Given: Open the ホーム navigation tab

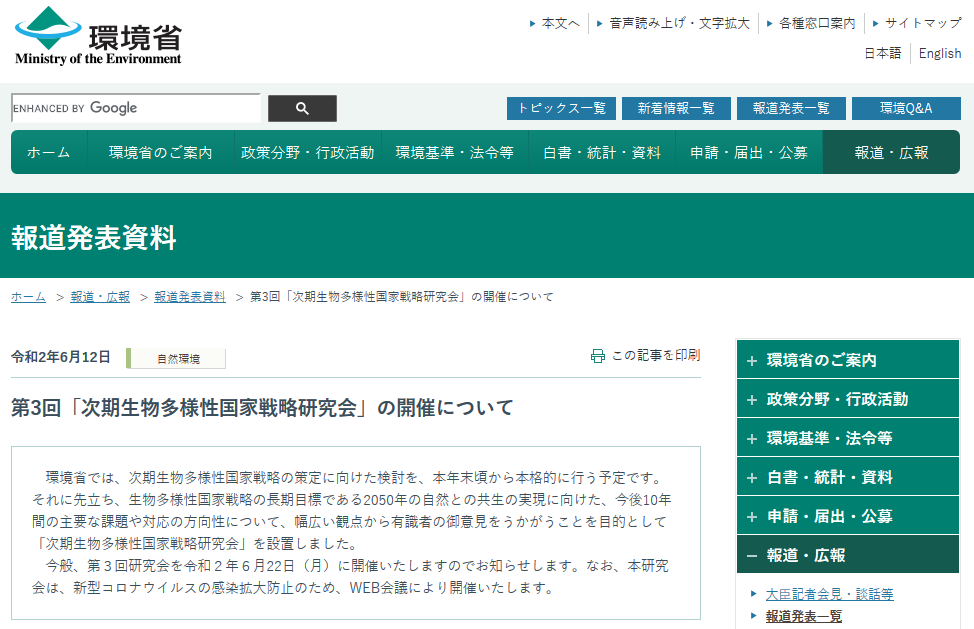Looking at the screenshot, I should pos(48,153).
